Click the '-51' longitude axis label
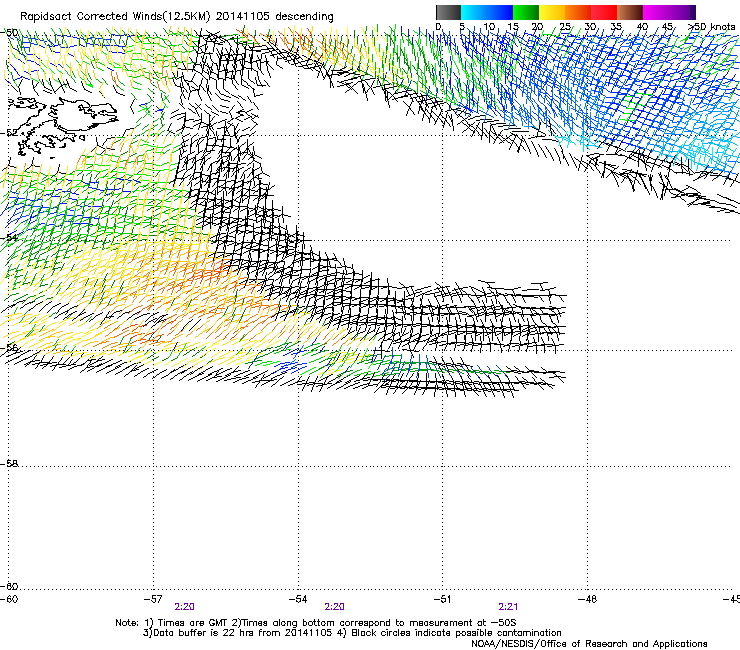Screen dimensions: 740x650 [443, 599]
